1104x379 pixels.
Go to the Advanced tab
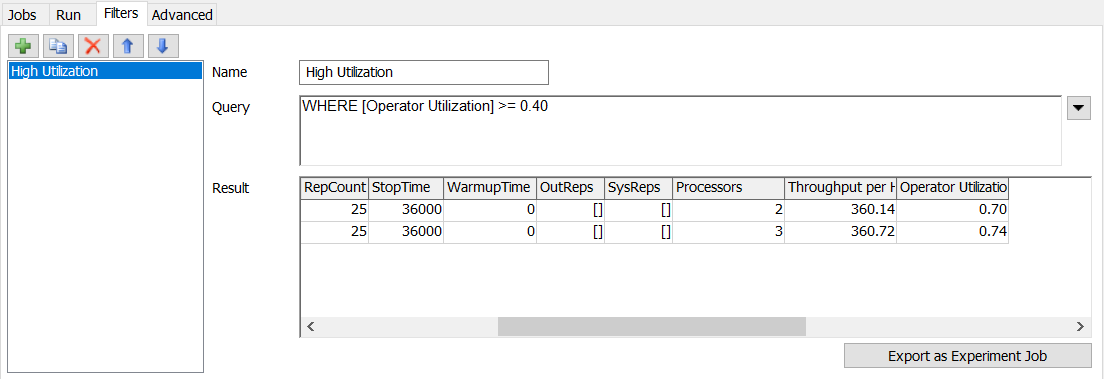pos(182,15)
